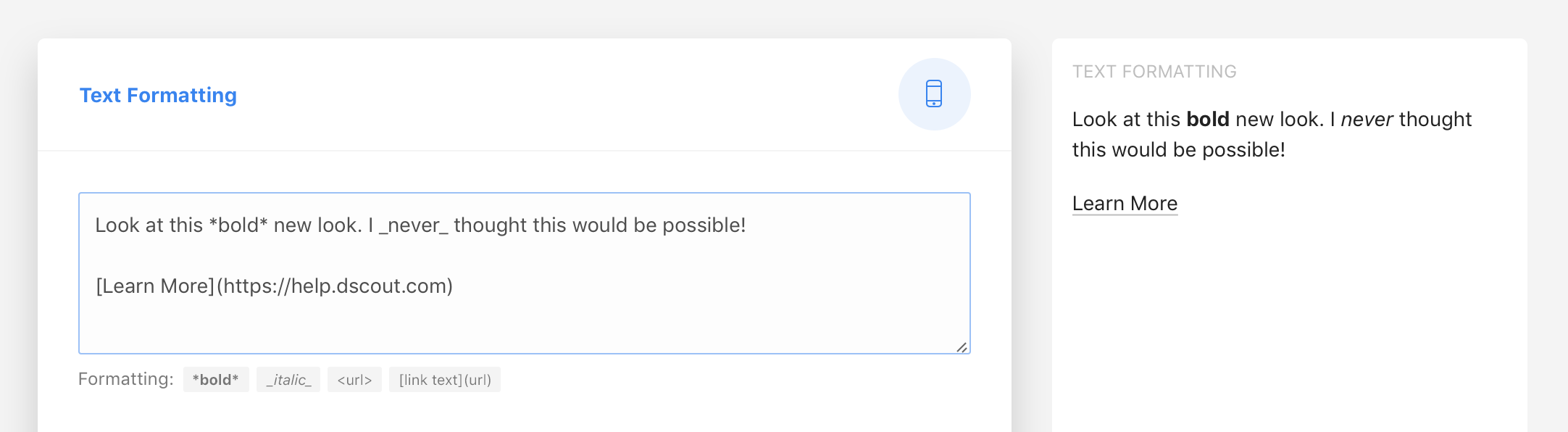Place cursor on *bold* inside the text area
The width and height of the screenshot is (1568, 432).
(238, 225)
